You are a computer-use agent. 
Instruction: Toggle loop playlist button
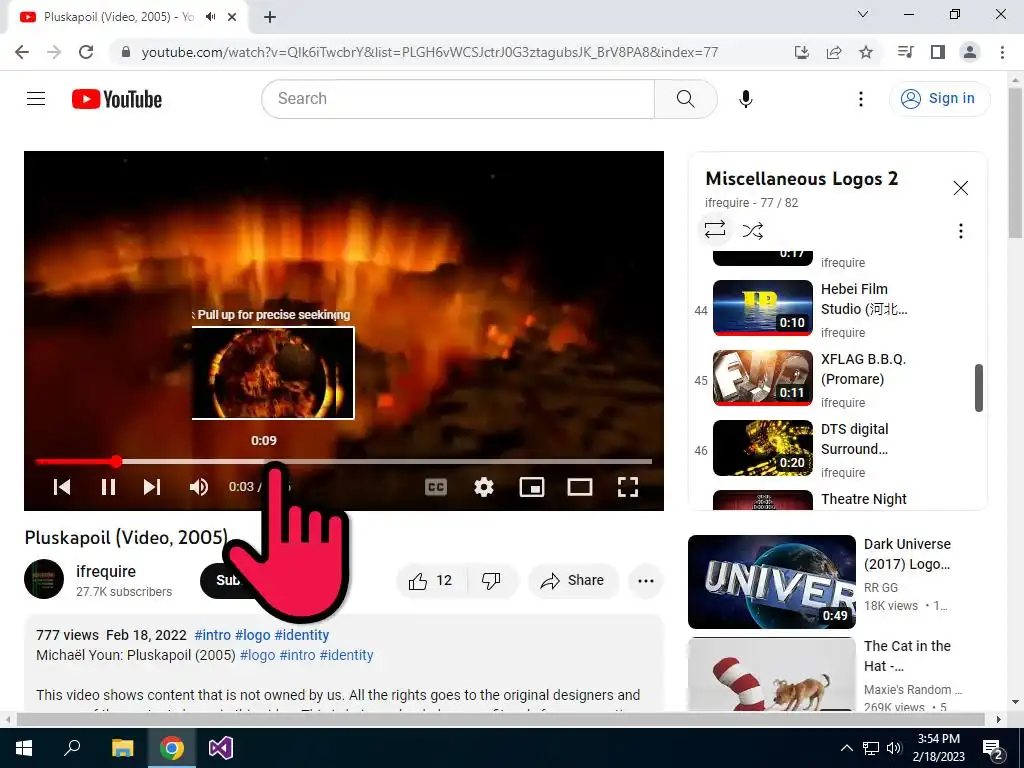714,229
